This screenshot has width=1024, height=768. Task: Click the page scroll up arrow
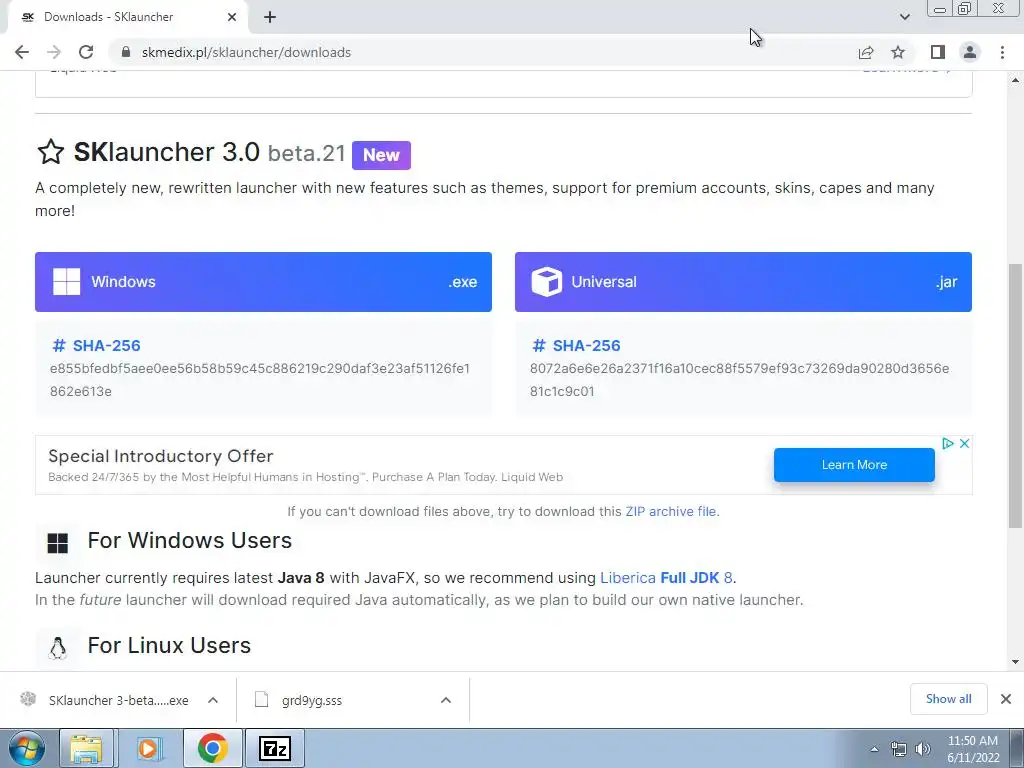(x=1016, y=80)
